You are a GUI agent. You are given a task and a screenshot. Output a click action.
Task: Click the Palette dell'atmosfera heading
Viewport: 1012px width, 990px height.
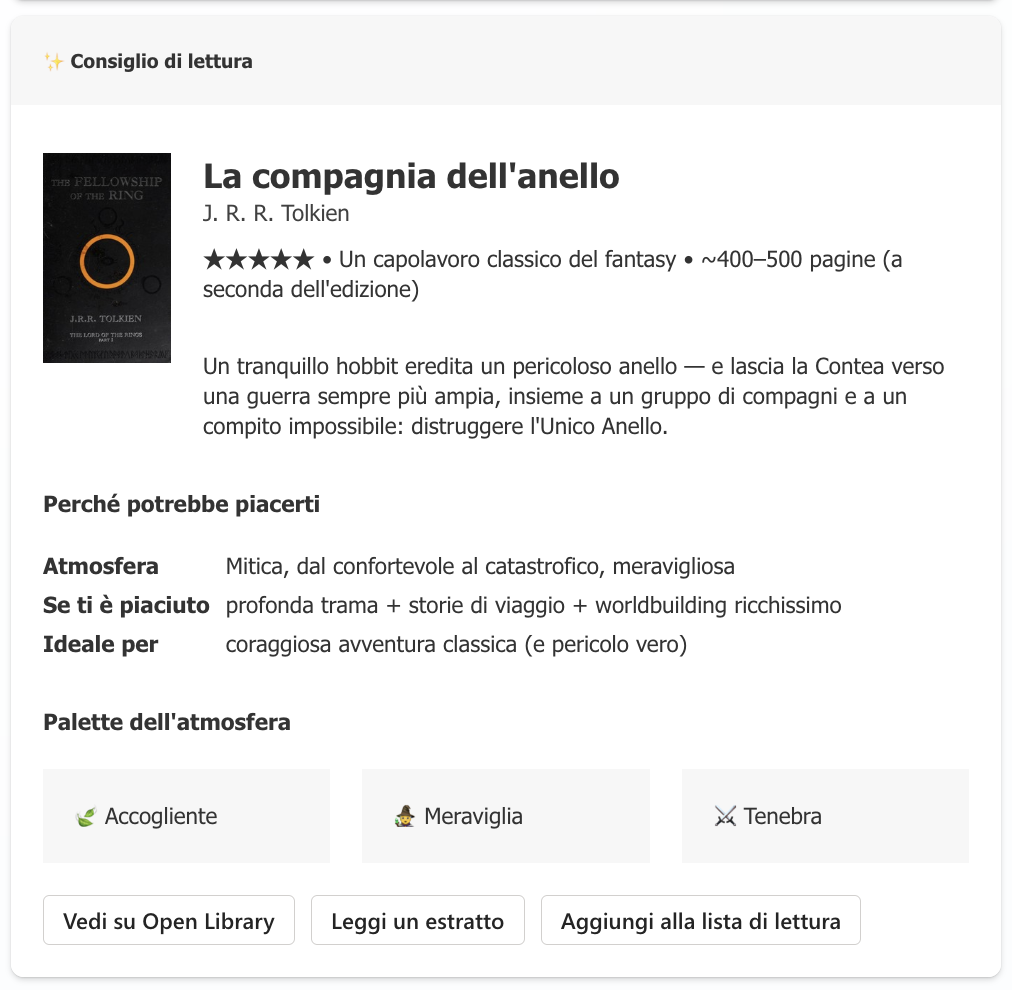[x=167, y=722]
